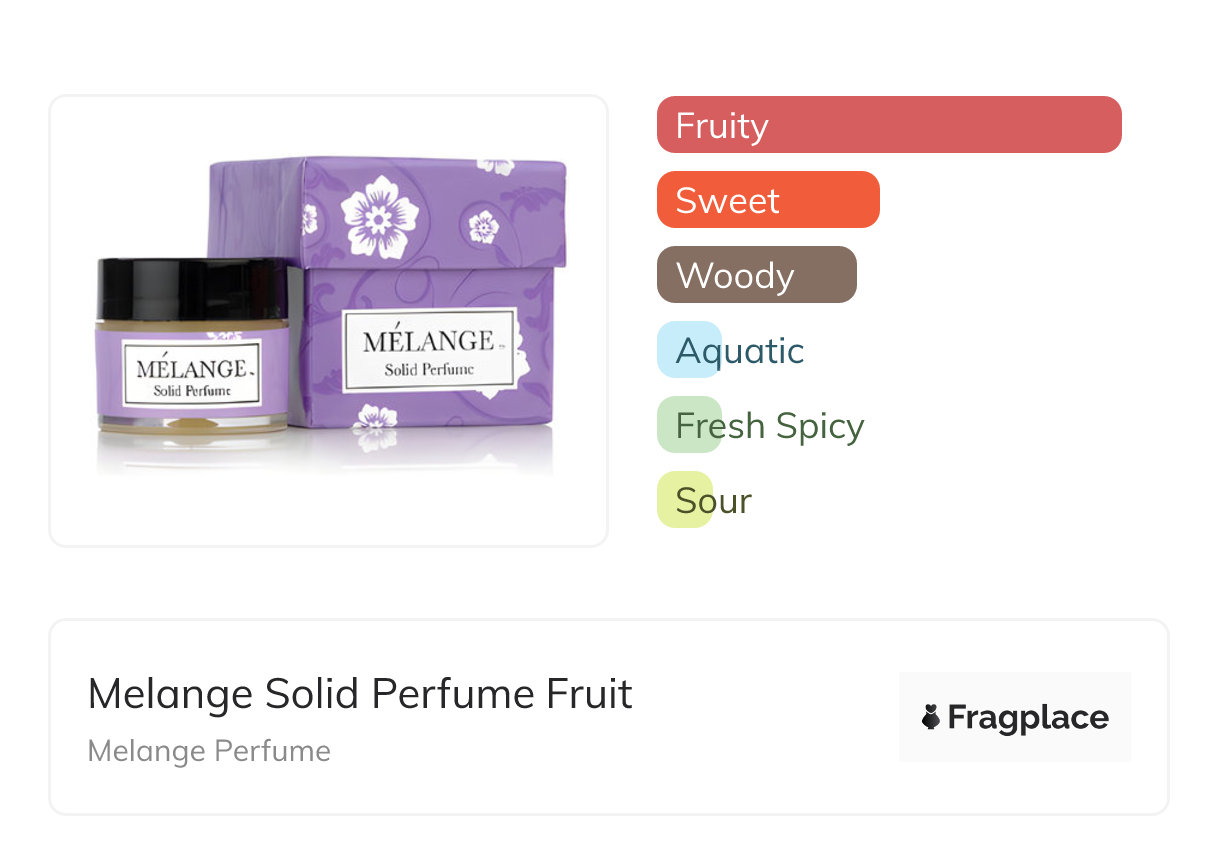
Task: Select the orange Sweet accord bar
Action: pos(767,200)
